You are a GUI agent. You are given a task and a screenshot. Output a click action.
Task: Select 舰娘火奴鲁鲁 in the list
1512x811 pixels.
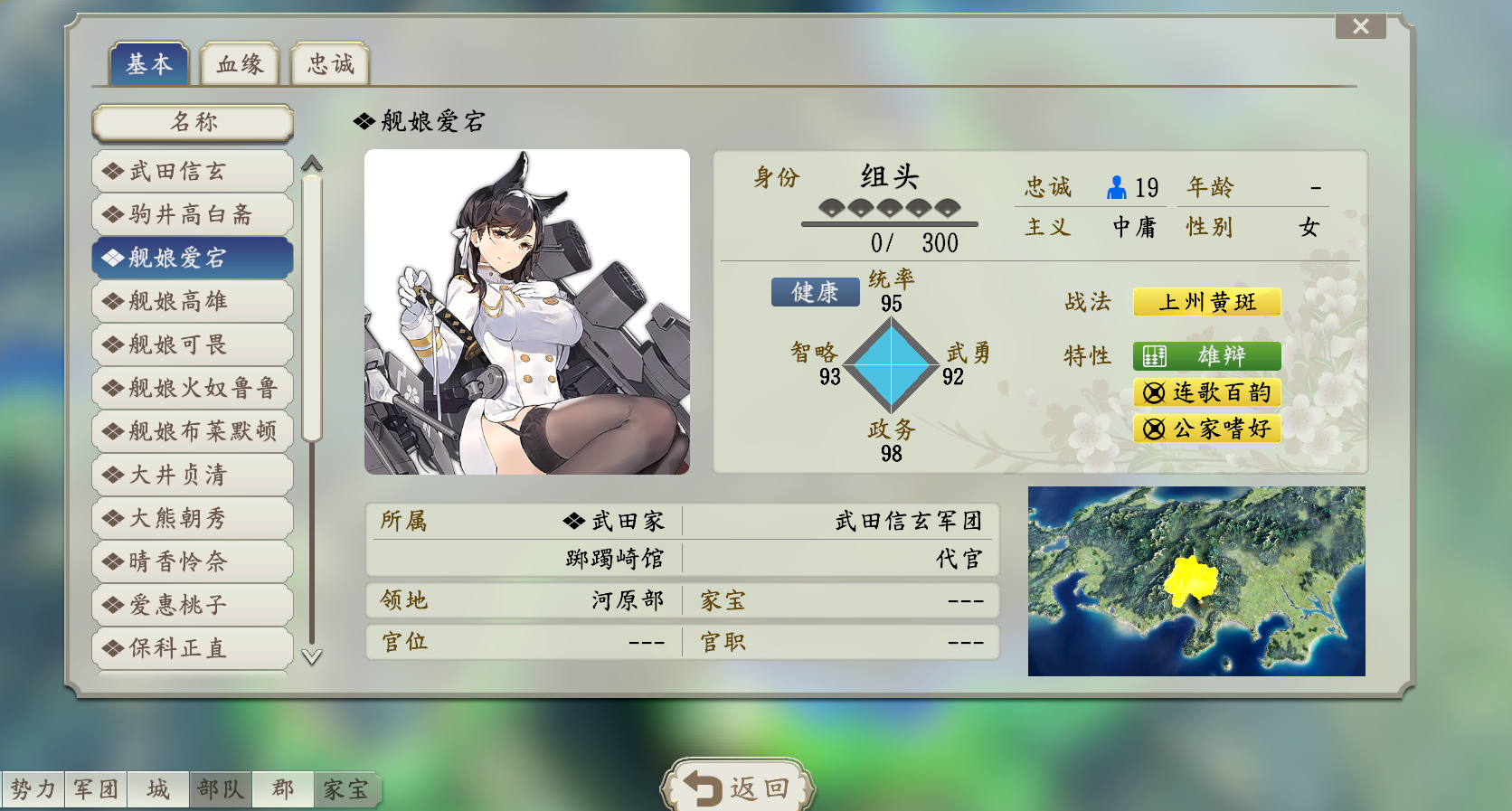[193, 388]
